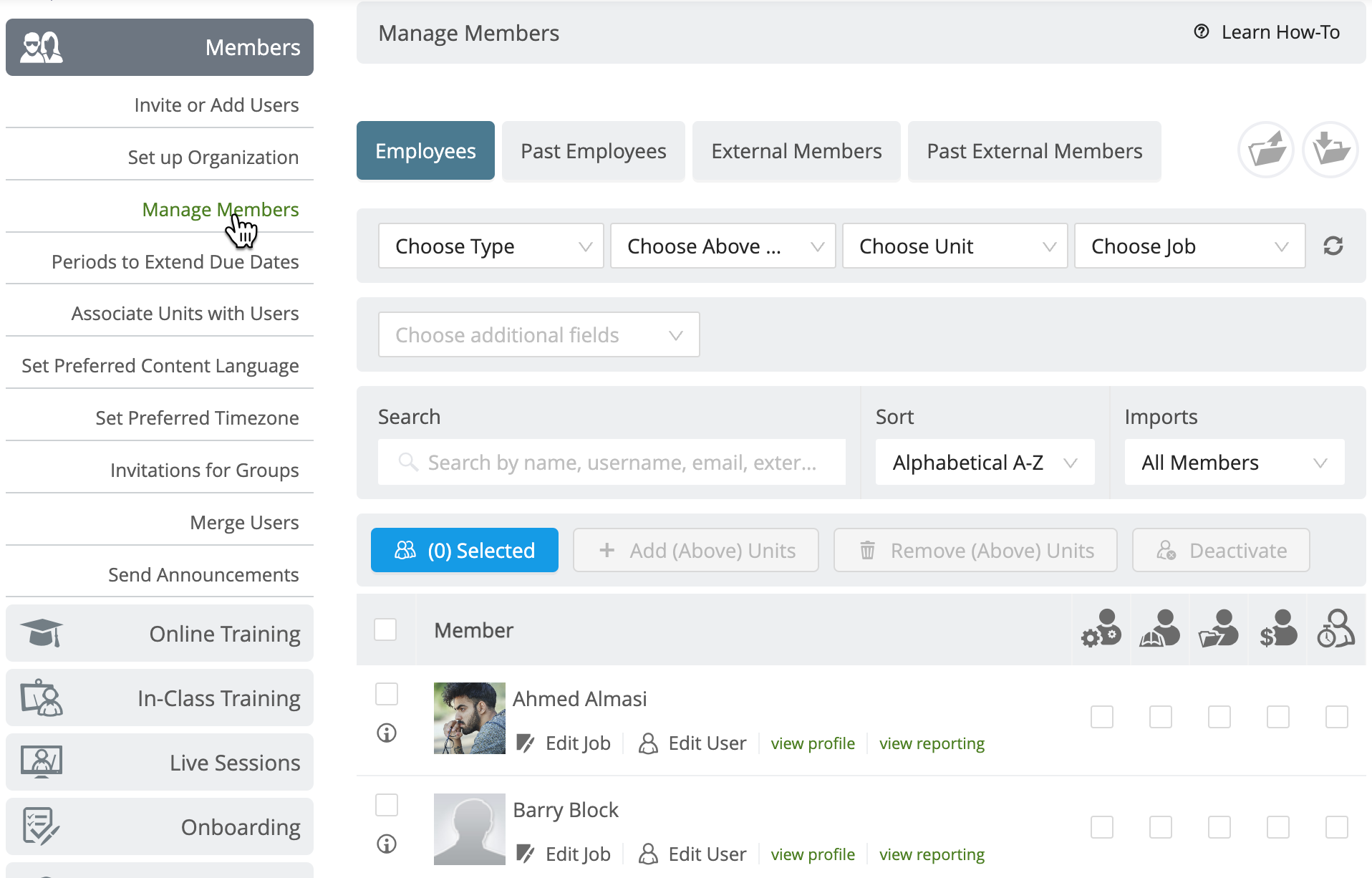Click view profile for Ahmed Almasi
The height and width of the screenshot is (878, 1372).
click(x=813, y=743)
